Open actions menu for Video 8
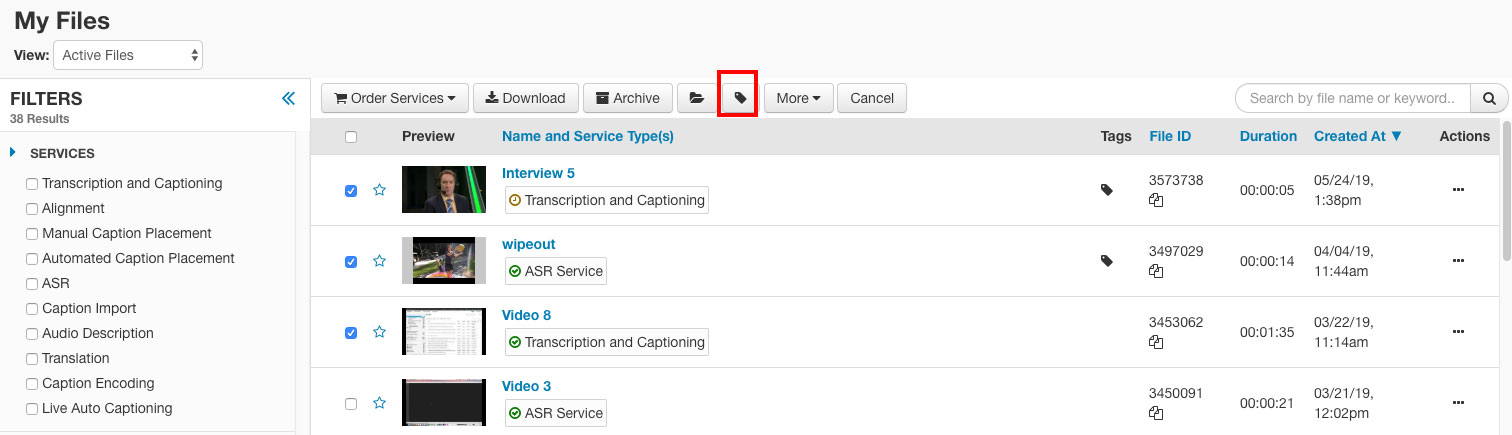 tap(1457, 332)
